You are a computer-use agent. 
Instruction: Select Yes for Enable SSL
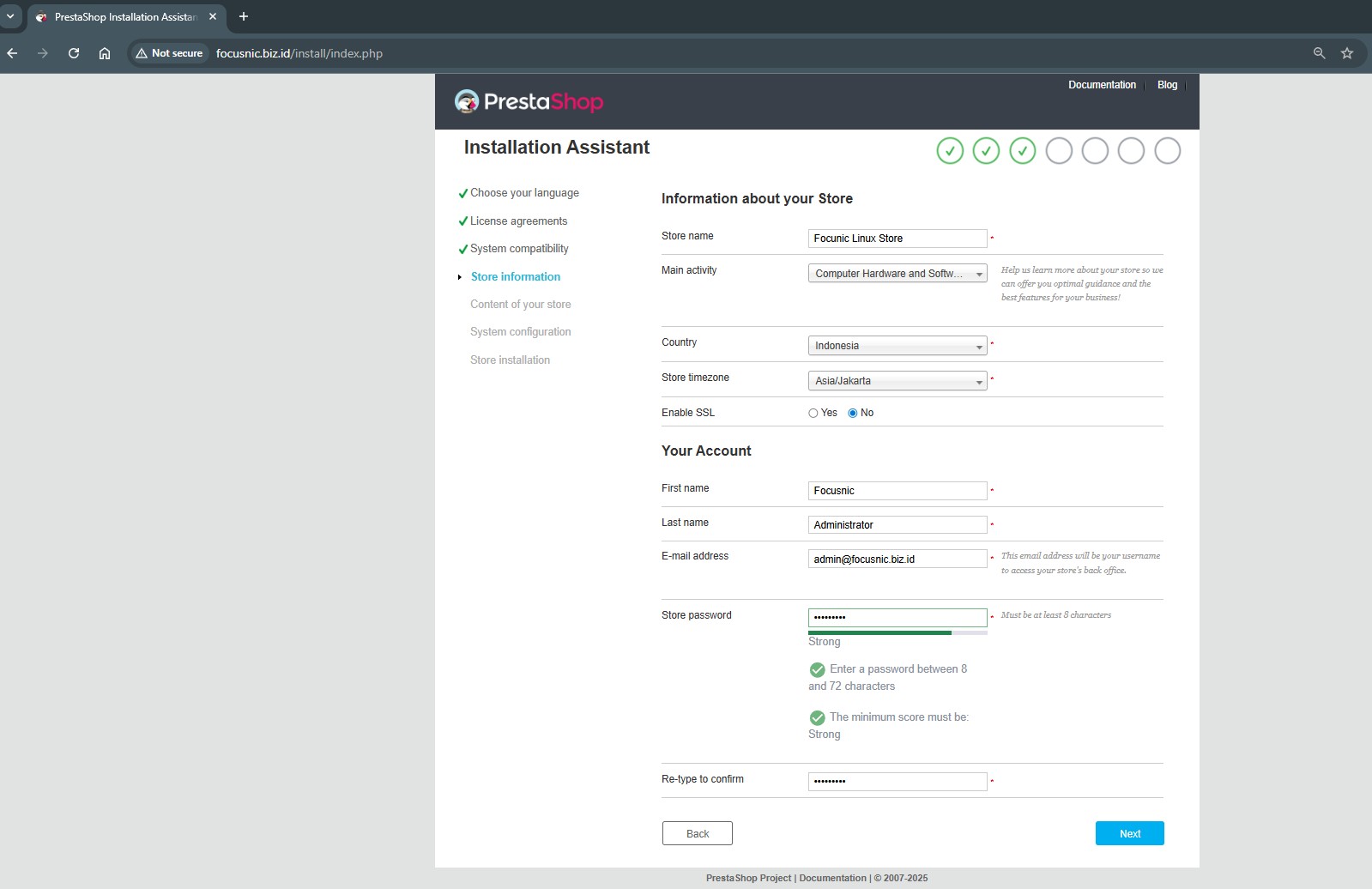(813, 414)
